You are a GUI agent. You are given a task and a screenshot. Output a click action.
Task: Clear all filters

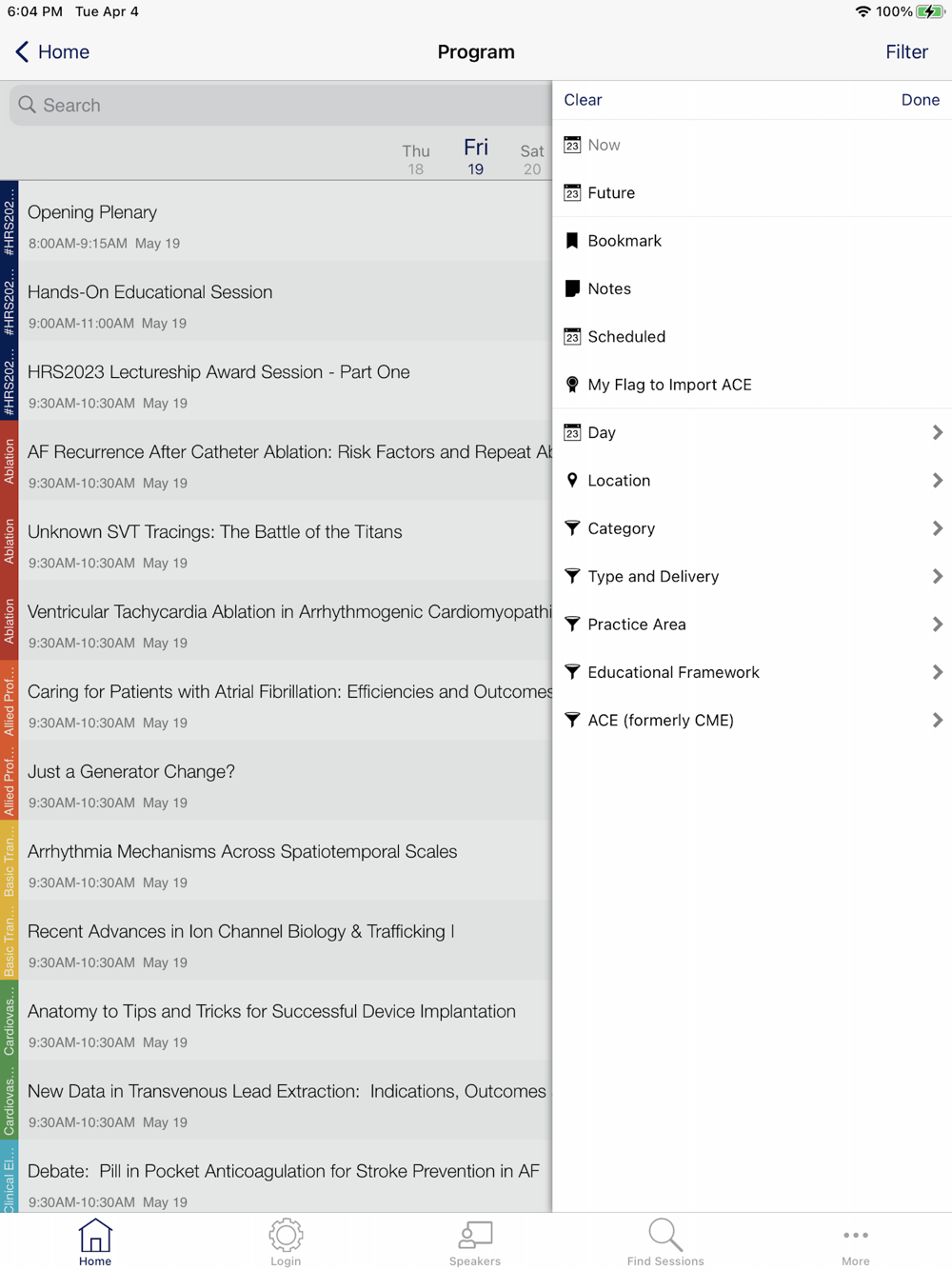click(x=583, y=100)
